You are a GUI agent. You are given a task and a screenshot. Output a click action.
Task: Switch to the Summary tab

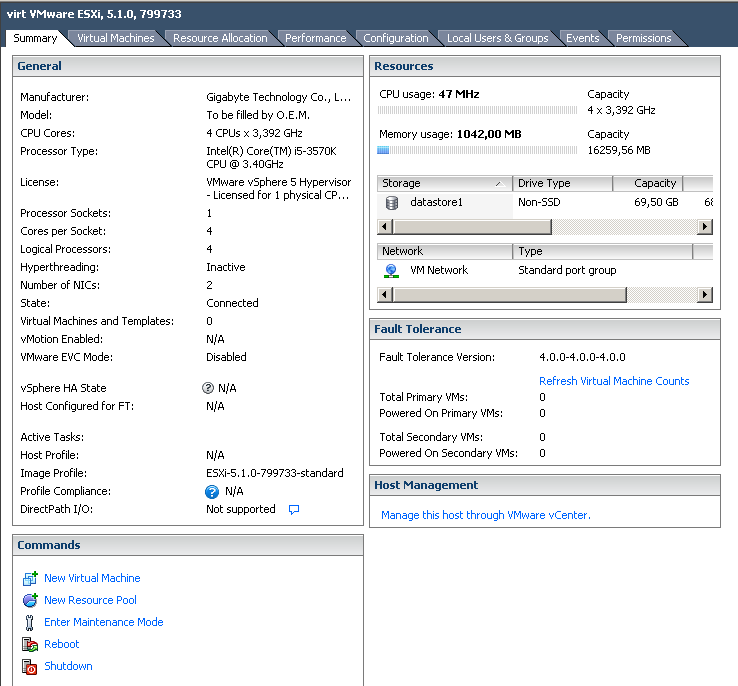click(x=35, y=38)
